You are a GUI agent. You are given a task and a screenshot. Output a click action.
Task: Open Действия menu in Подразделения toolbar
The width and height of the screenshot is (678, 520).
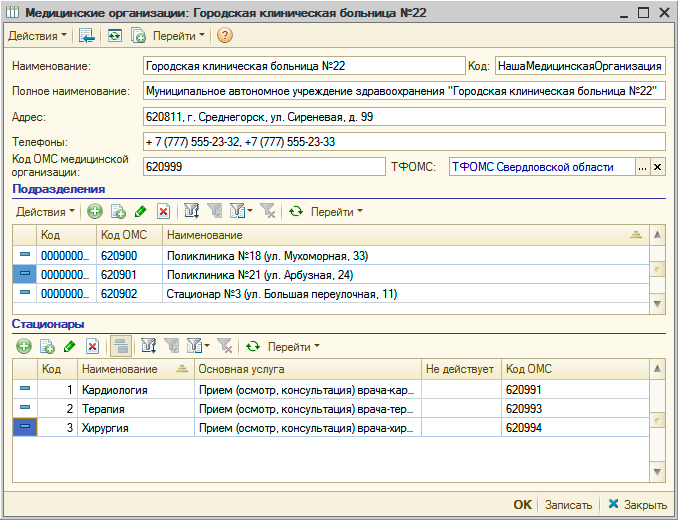click(x=46, y=211)
